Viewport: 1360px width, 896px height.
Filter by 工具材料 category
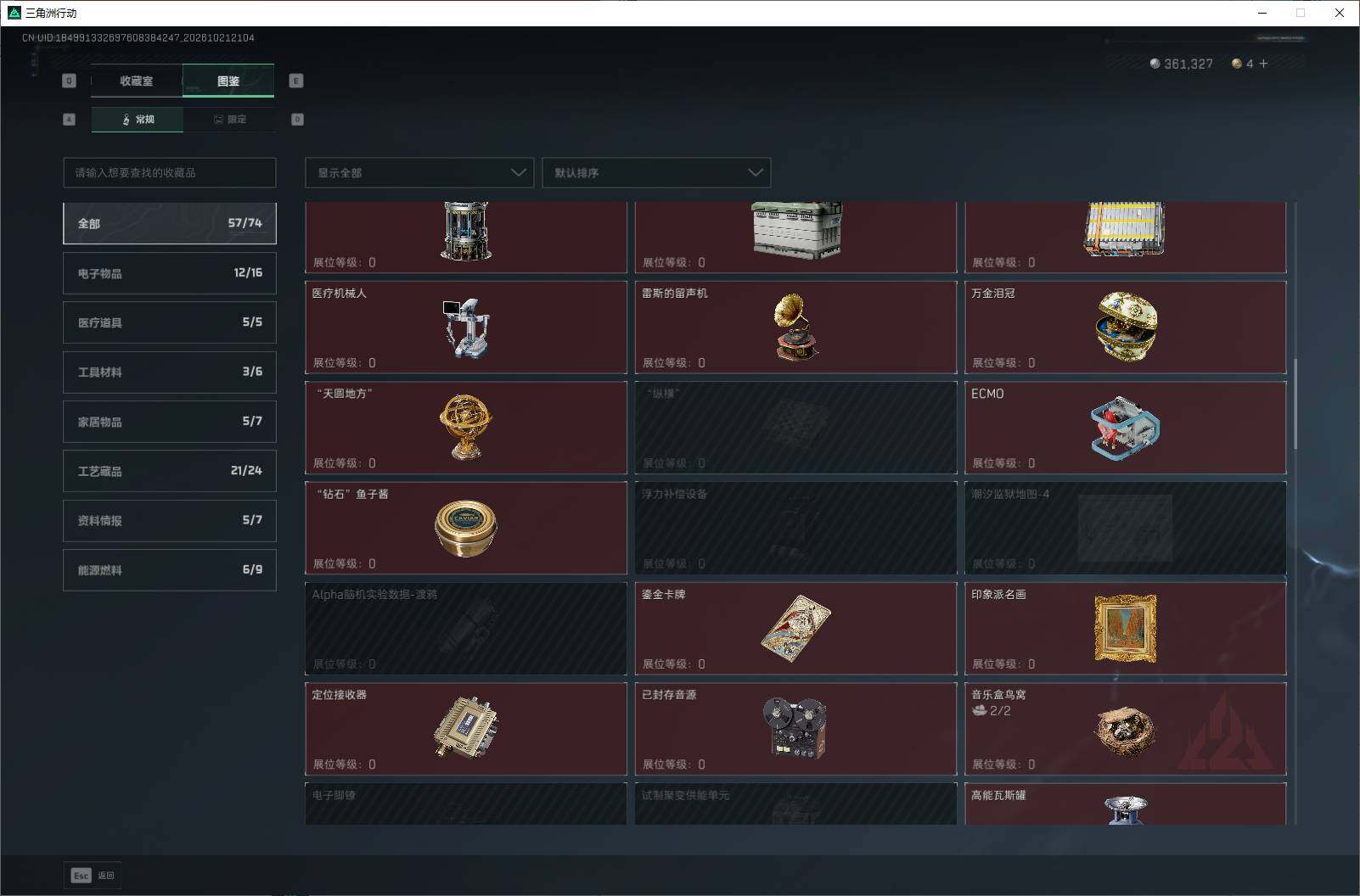[x=170, y=372]
